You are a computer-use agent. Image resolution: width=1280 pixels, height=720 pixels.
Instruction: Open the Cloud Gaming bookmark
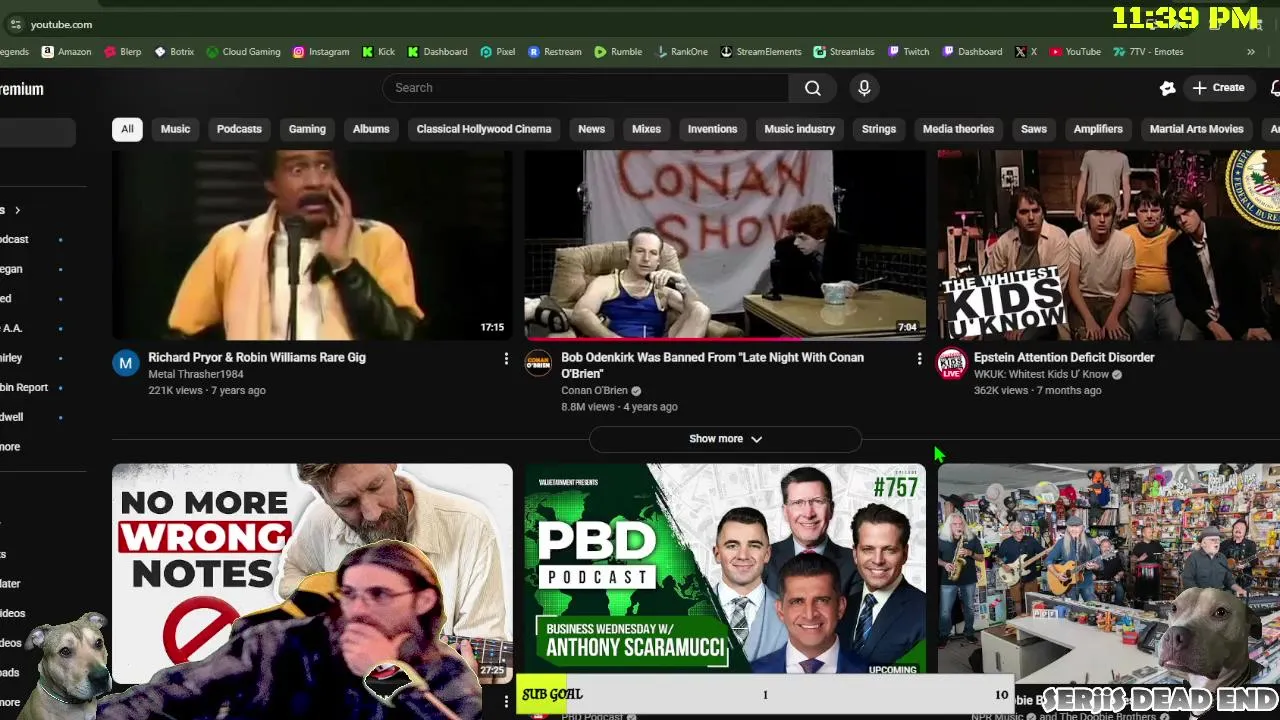coord(243,52)
